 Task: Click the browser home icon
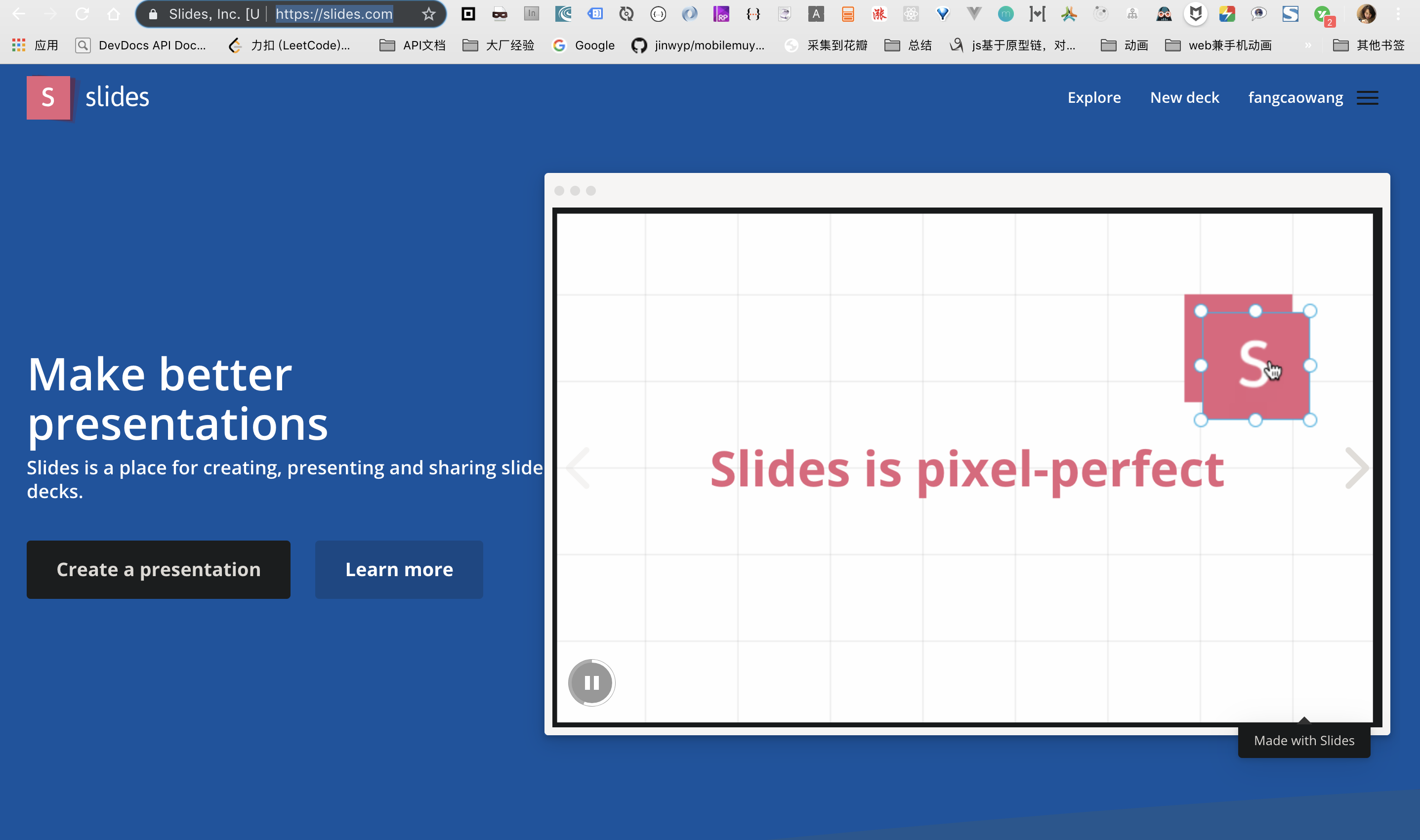point(114,14)
